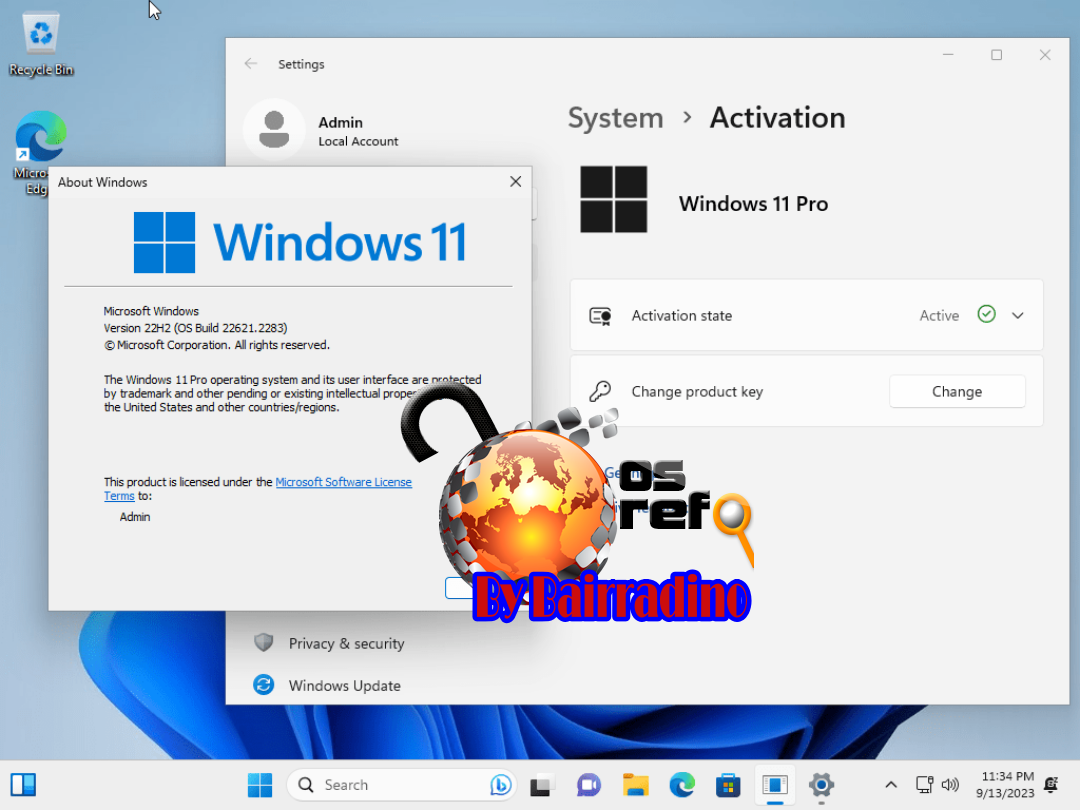The image size is (1080, 810).
Task: Close the About Windows dialog
Action: pos(515,182)
